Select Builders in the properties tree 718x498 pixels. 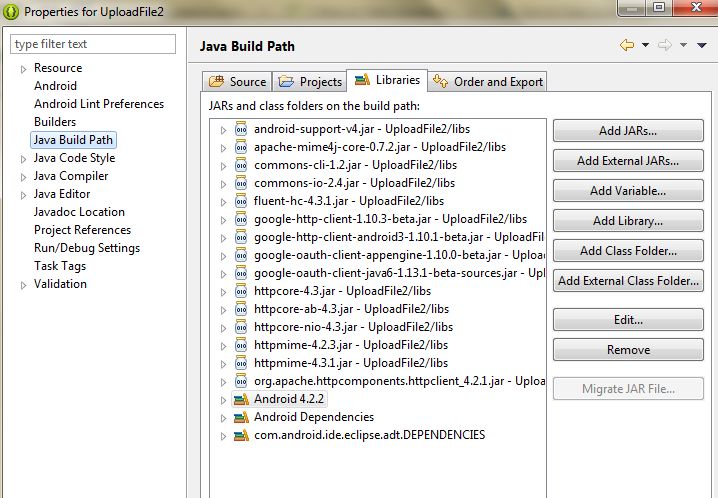(x=55, y=122)
